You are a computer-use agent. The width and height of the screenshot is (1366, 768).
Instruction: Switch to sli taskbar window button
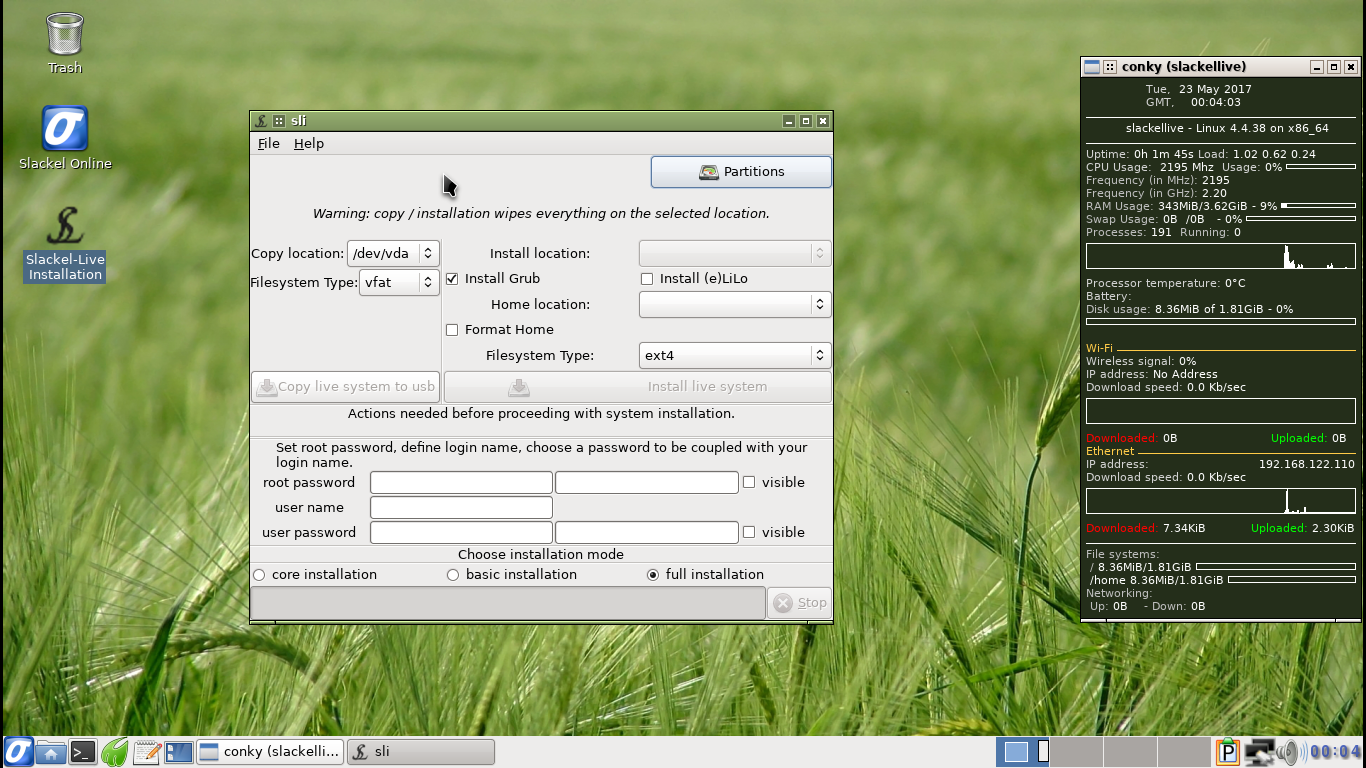(421, 752)
